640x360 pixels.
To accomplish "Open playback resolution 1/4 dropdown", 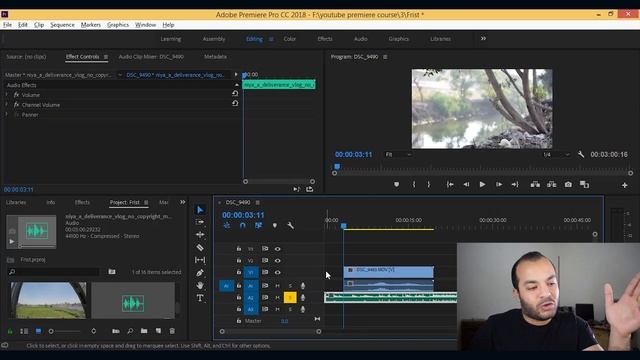I will pyautogui.click(x=556, y=155).
